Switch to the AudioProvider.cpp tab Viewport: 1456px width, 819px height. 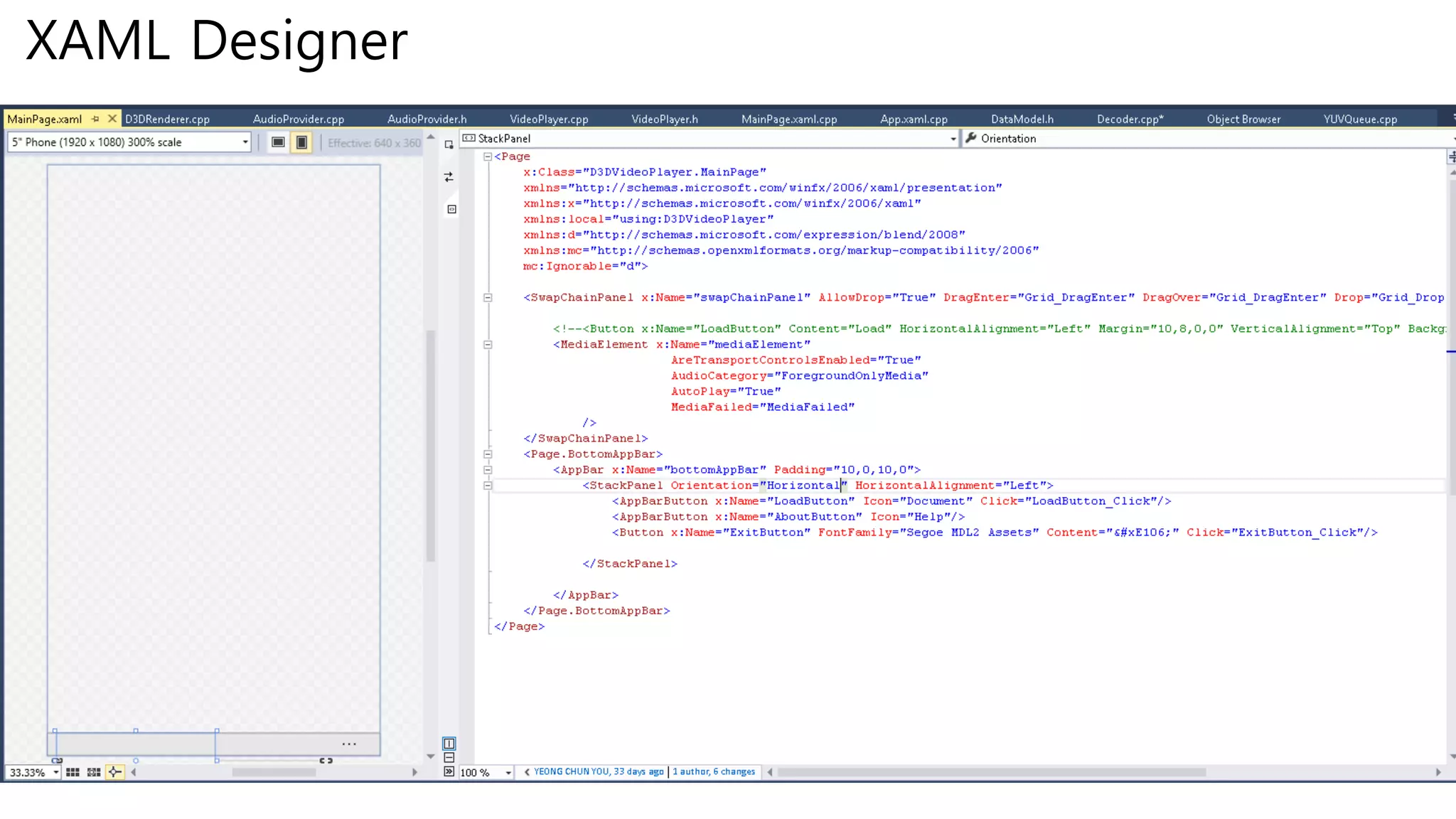[299, 119]
